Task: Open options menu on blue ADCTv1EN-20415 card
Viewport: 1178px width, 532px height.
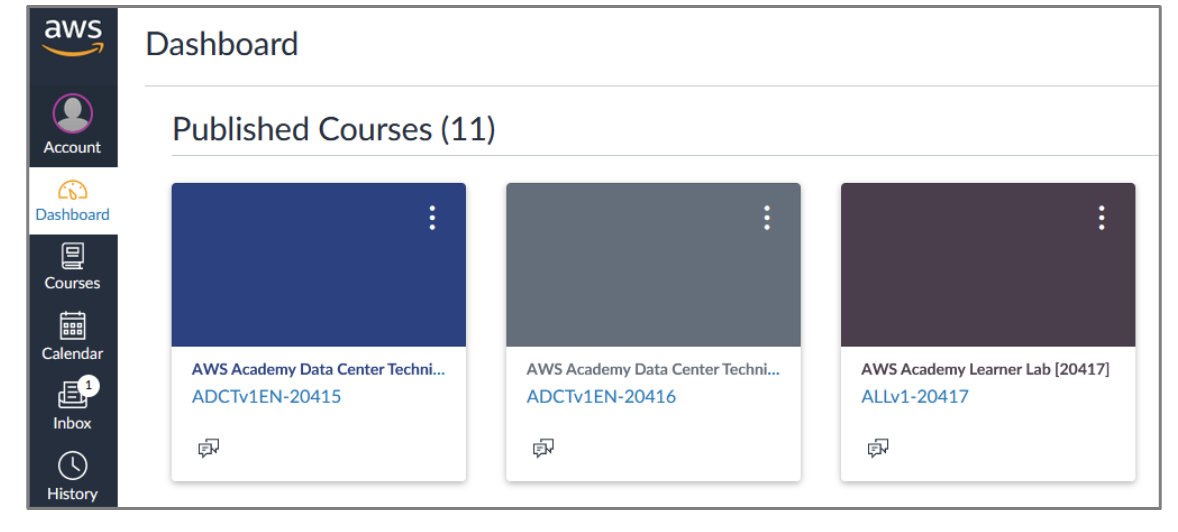Action: coord(432,218)
